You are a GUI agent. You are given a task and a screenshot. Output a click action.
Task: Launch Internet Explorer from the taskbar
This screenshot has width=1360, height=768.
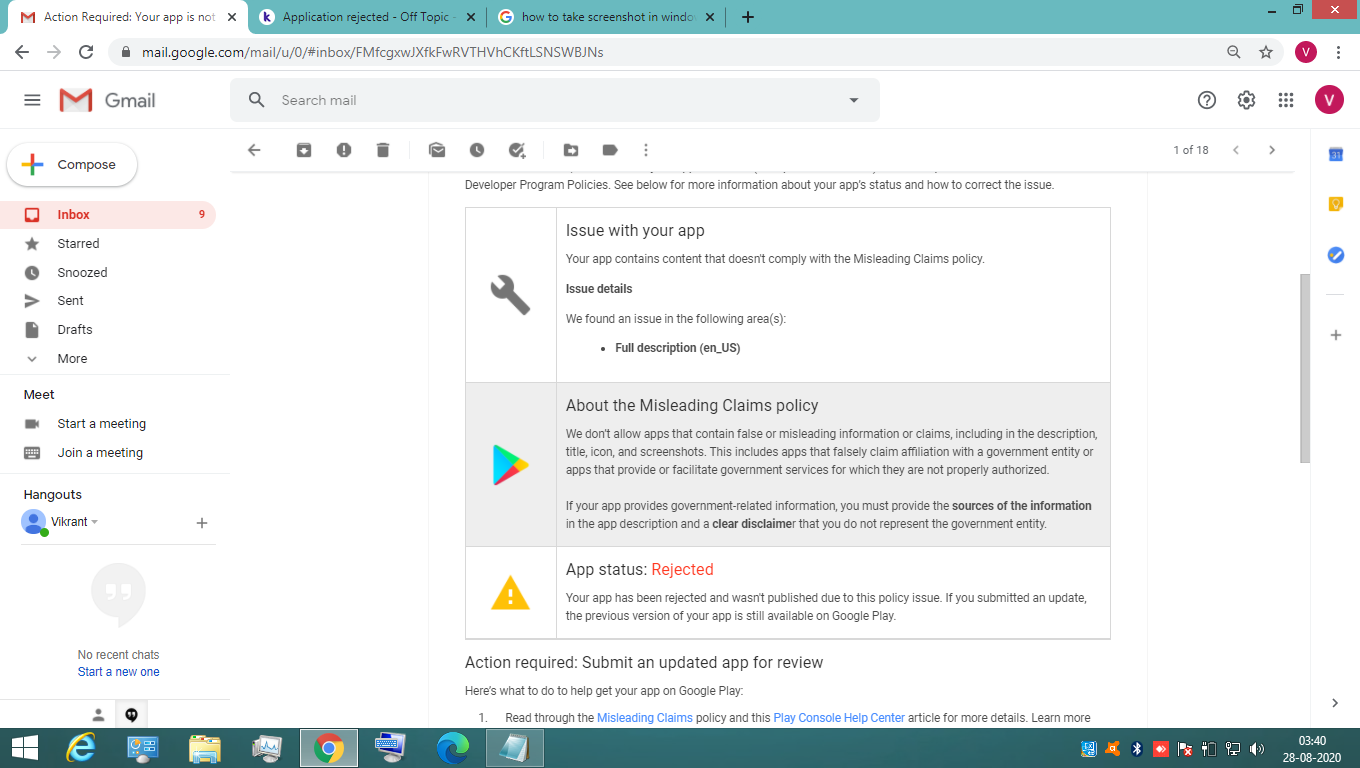click(x=81, y=748)
